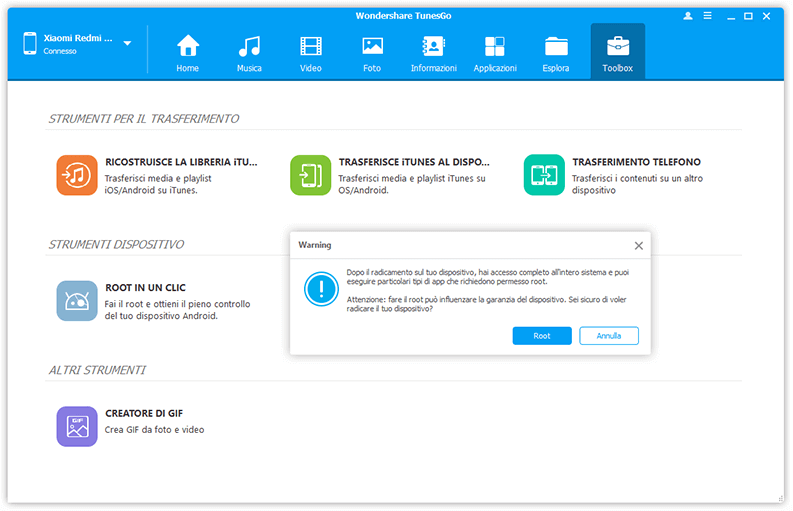
Task: Open the Esplora folder icon
Action: [x=556, y=46]
